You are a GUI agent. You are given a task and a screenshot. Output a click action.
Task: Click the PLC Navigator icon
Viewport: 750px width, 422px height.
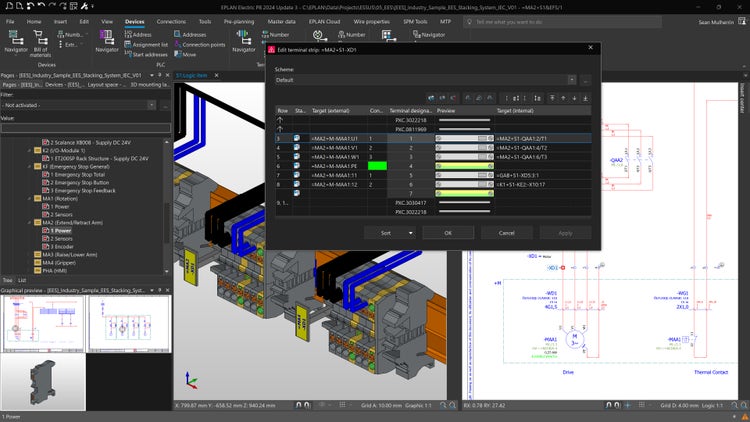107,39
